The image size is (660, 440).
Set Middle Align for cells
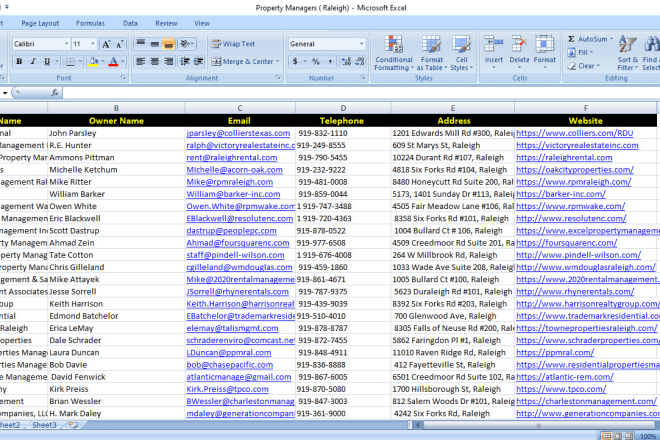coord(154,44)
